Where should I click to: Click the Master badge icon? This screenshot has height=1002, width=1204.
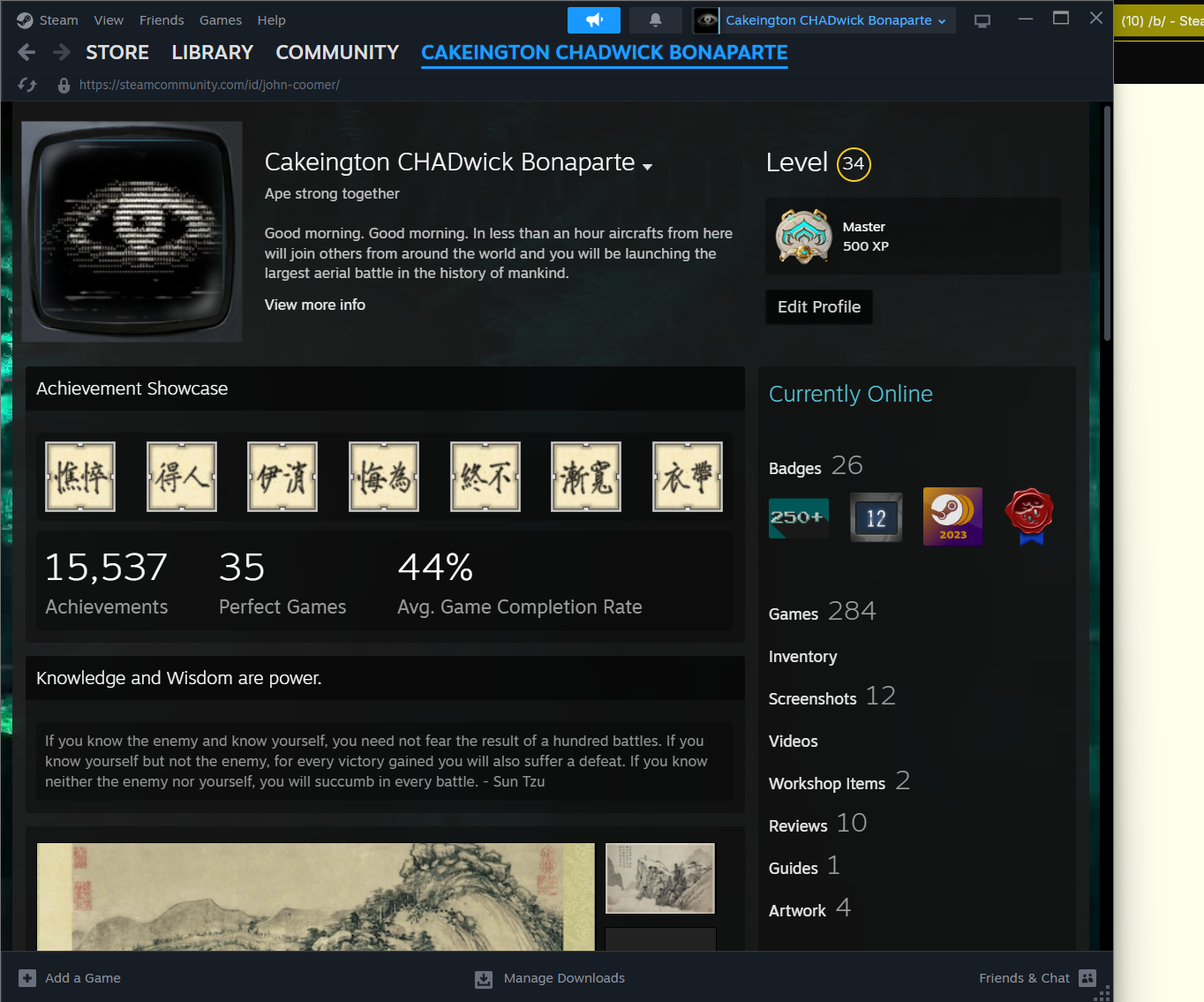pyautogui.click(x=803, y=237)
